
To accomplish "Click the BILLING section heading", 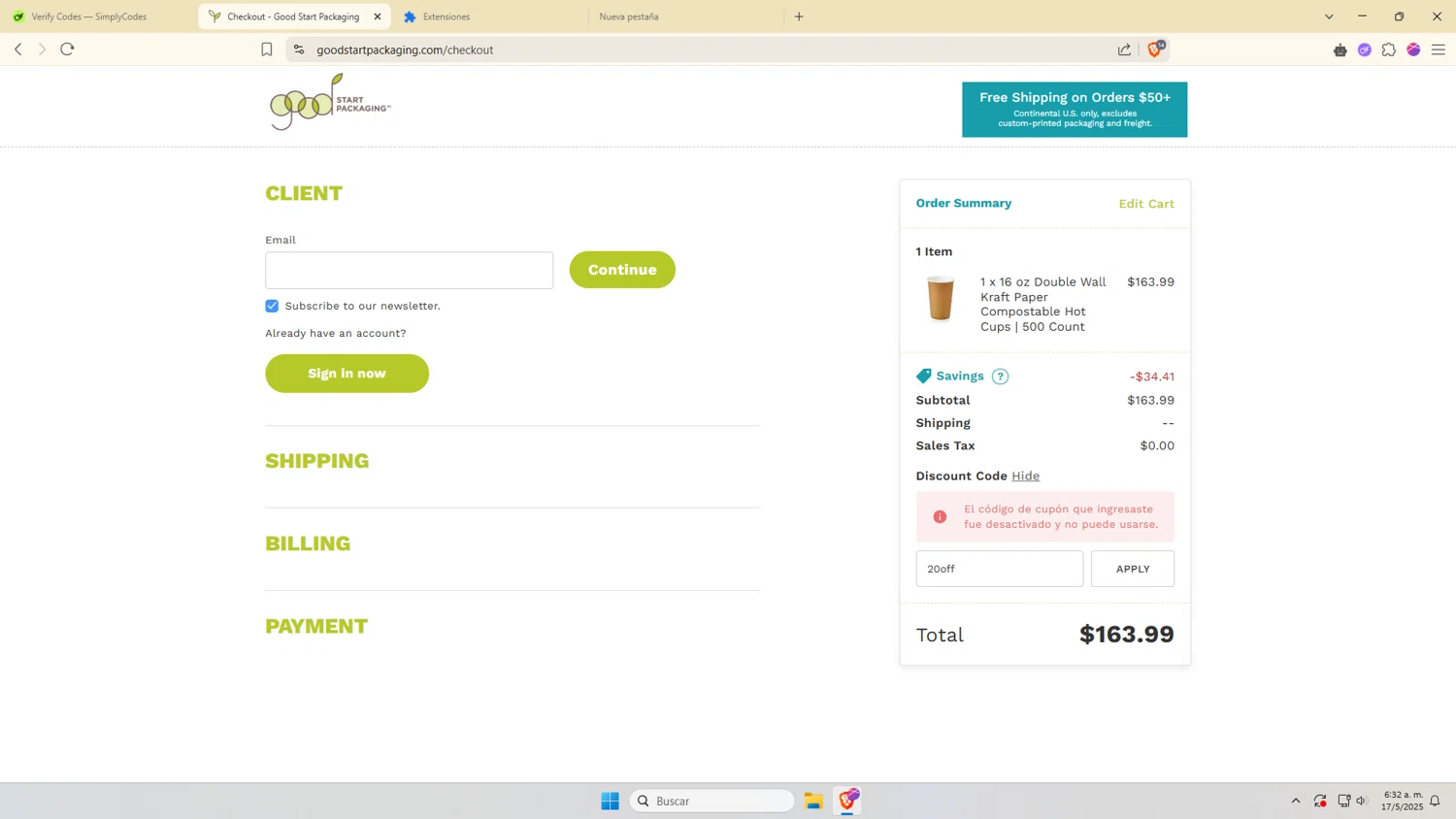I will click(x=308, y=543).
